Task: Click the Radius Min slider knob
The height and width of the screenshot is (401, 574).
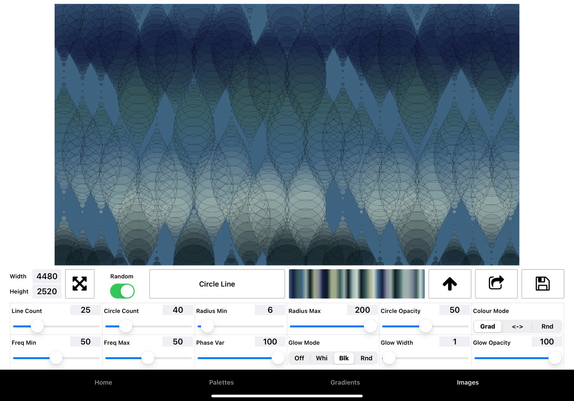Action: [207, 326]
